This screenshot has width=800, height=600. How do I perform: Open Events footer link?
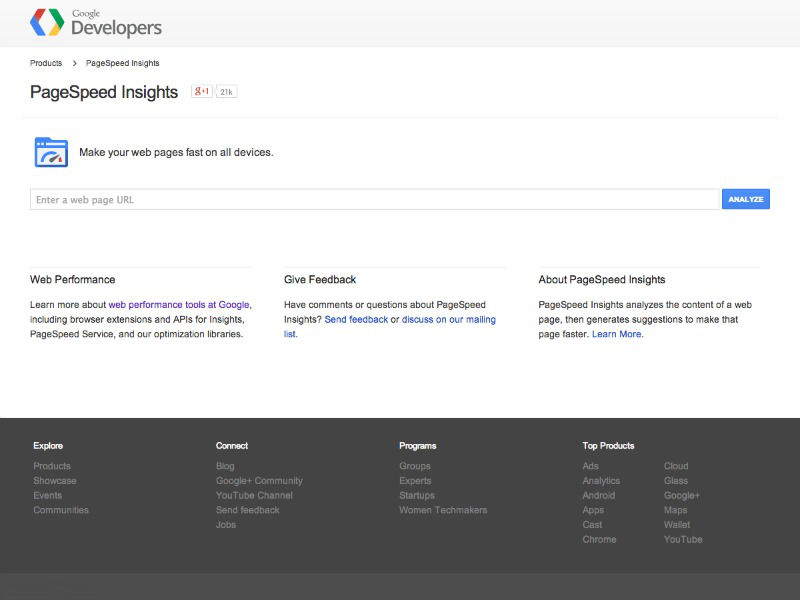coord(47,495)
